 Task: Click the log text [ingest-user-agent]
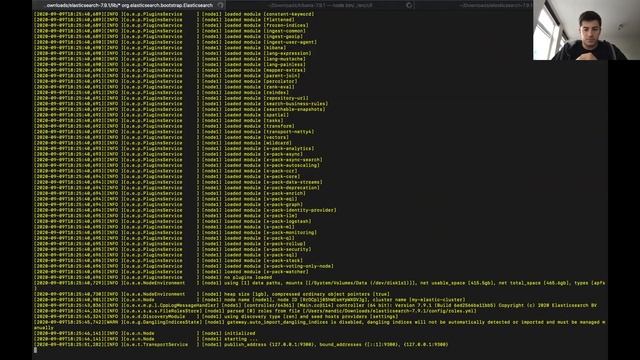pos(290,42)
